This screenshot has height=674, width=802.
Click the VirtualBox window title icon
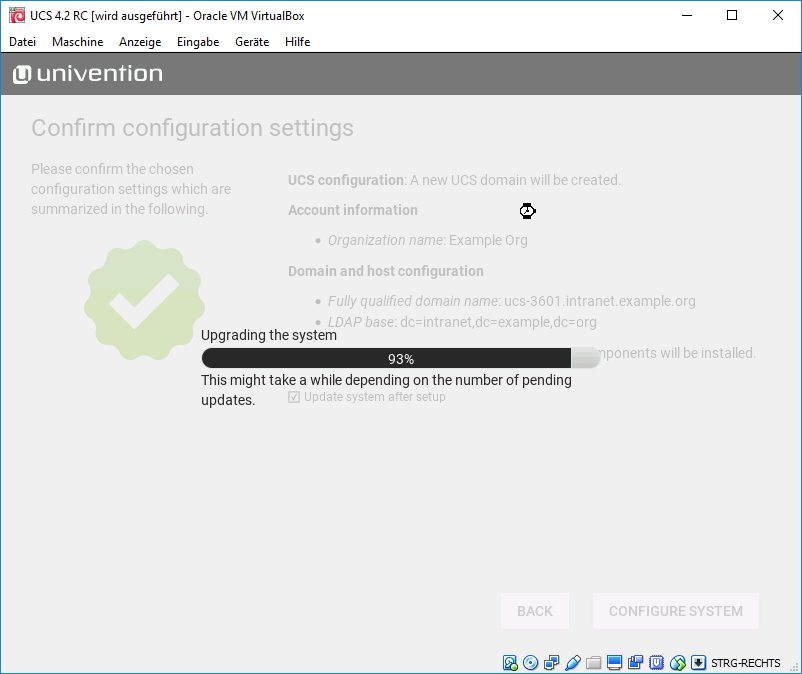(x=17, y=15)
